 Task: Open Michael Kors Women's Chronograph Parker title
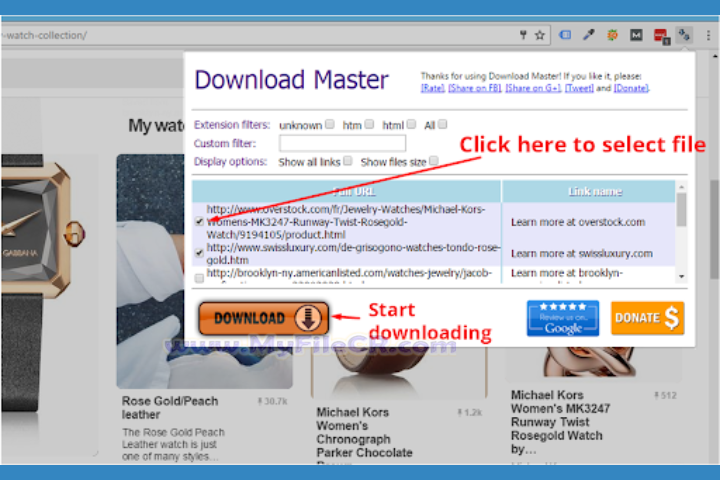(x=365, y=432)
